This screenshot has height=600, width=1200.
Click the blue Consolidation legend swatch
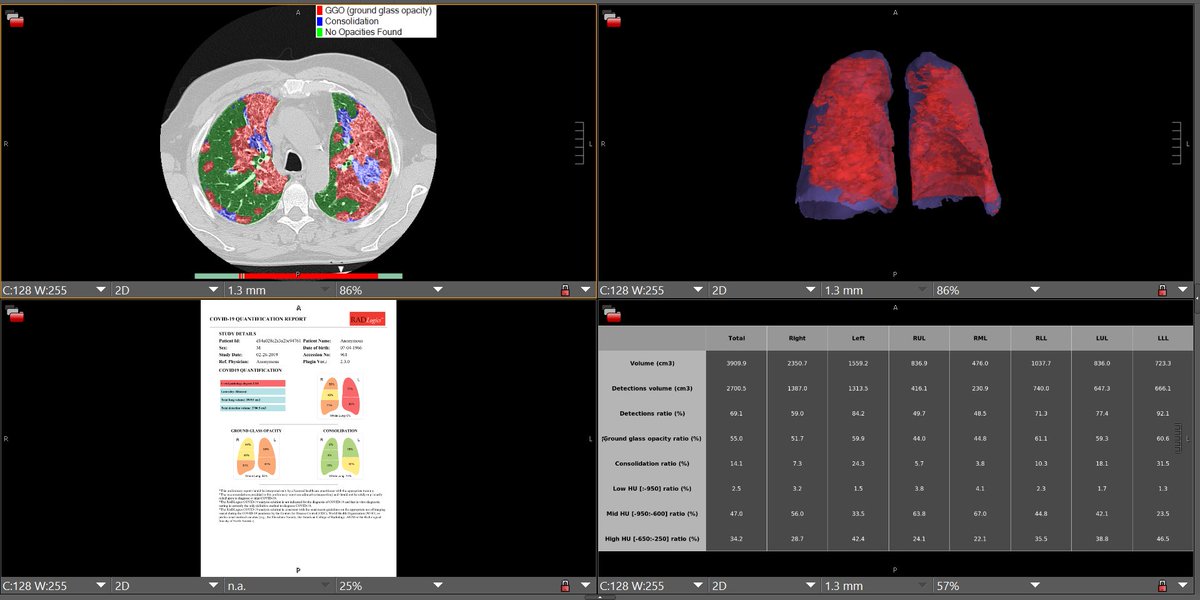320,21
